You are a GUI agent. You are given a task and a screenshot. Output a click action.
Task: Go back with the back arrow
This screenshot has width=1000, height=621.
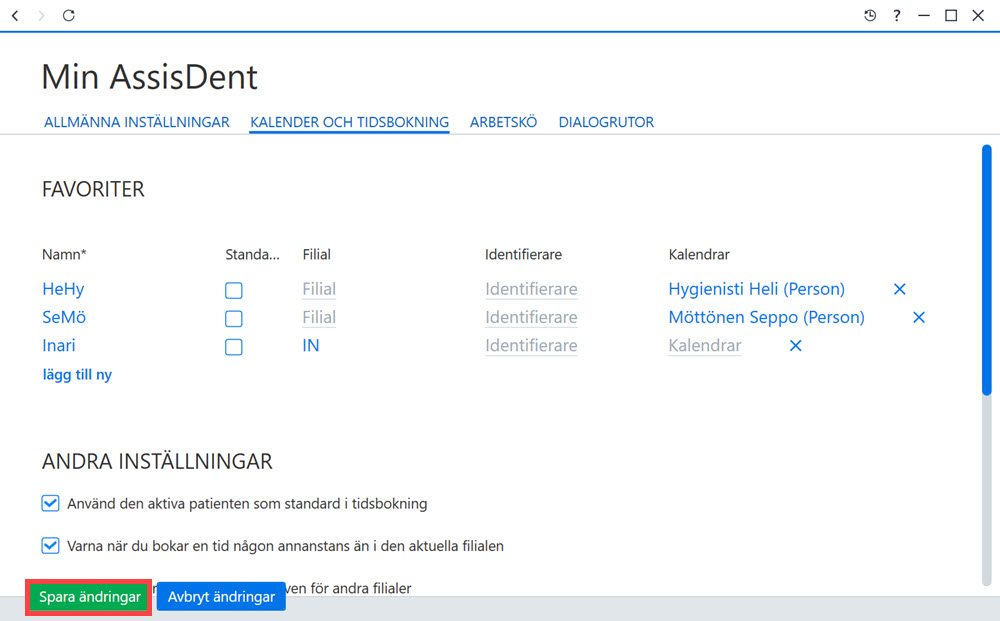[x=15, y=15]
